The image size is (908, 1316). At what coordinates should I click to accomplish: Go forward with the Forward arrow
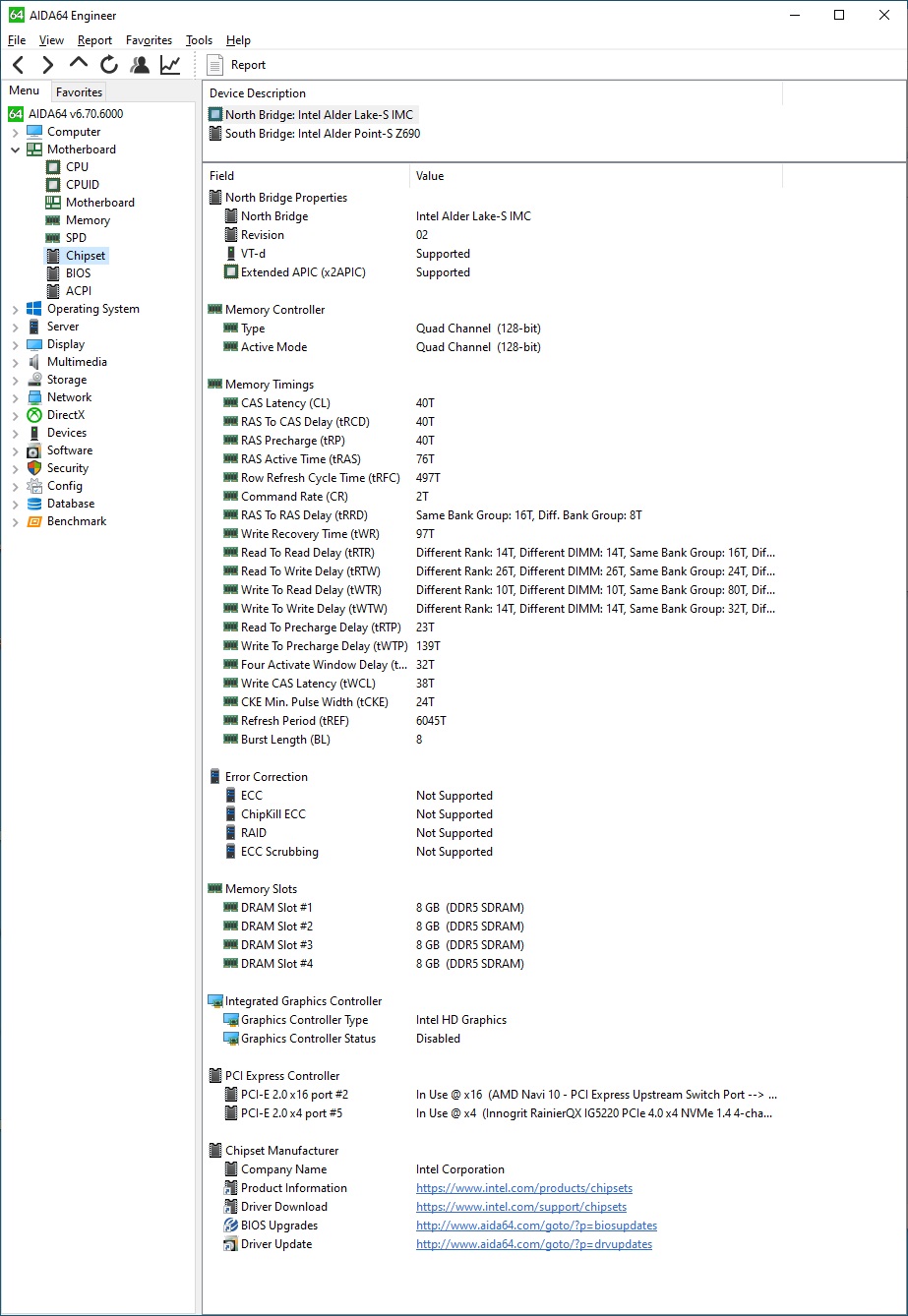pyautogui.click(x=48, y=65)
